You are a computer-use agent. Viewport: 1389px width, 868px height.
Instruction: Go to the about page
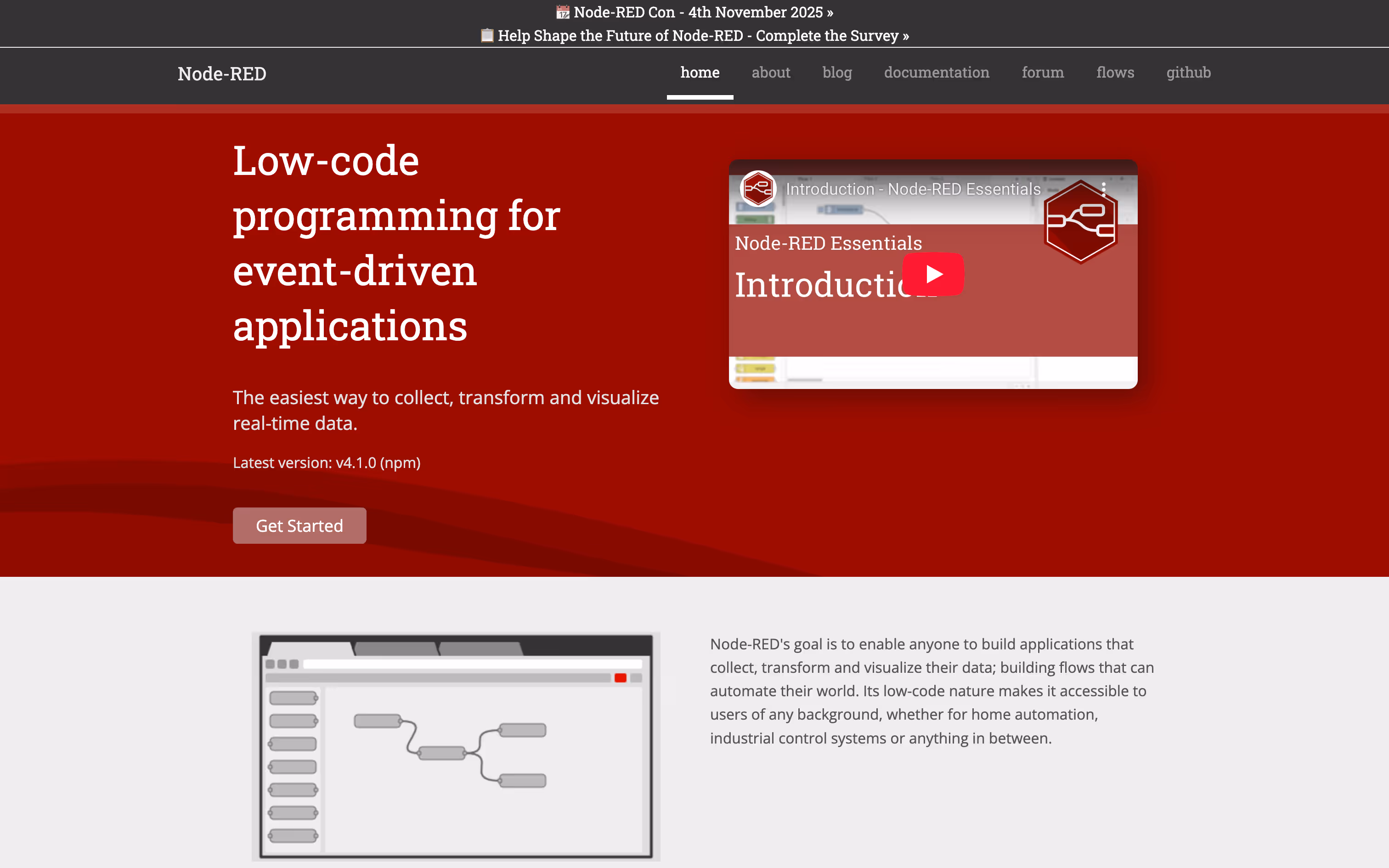(770, 73)
